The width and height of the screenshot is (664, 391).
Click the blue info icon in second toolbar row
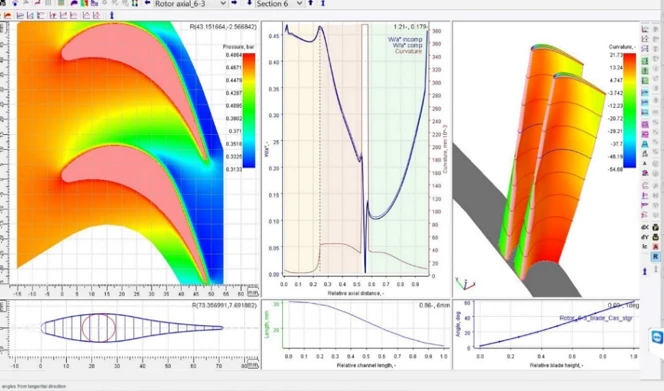pos(112,15)
